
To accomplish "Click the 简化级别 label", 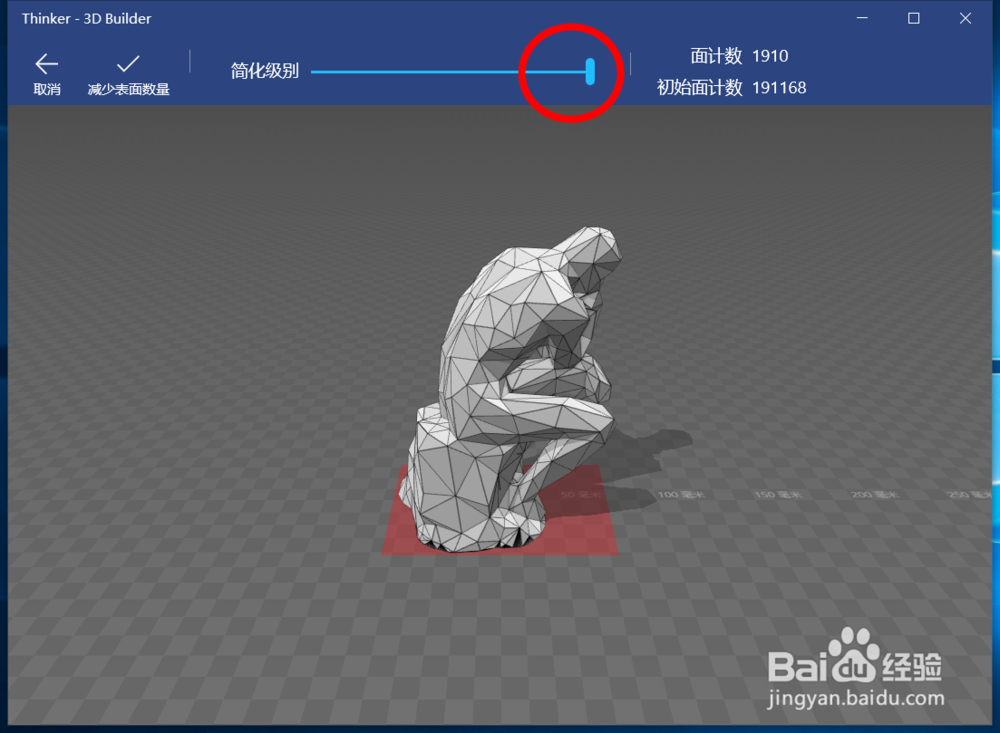I will (265, 70).
